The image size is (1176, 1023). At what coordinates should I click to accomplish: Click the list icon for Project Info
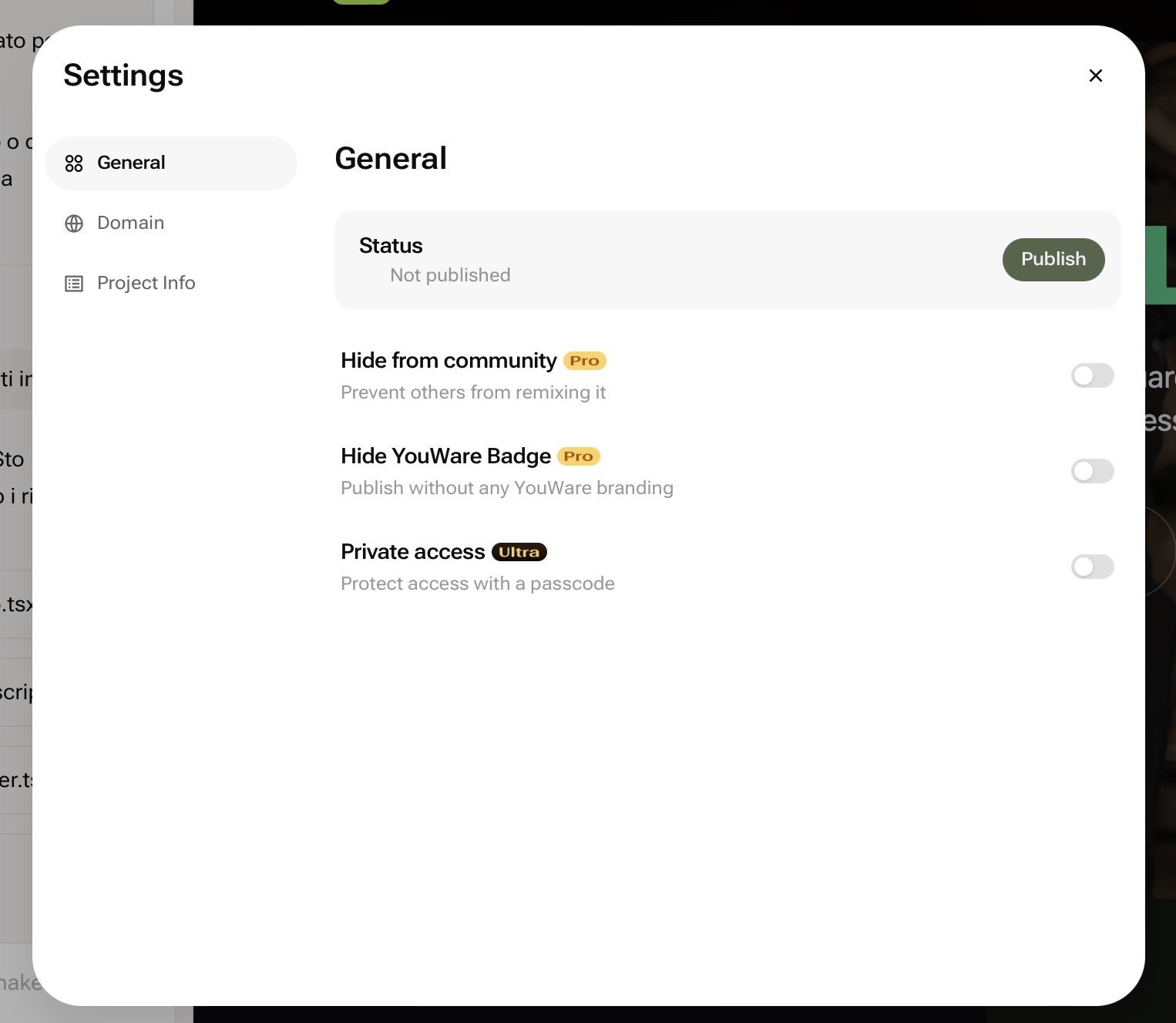click(x=74, y=284)
